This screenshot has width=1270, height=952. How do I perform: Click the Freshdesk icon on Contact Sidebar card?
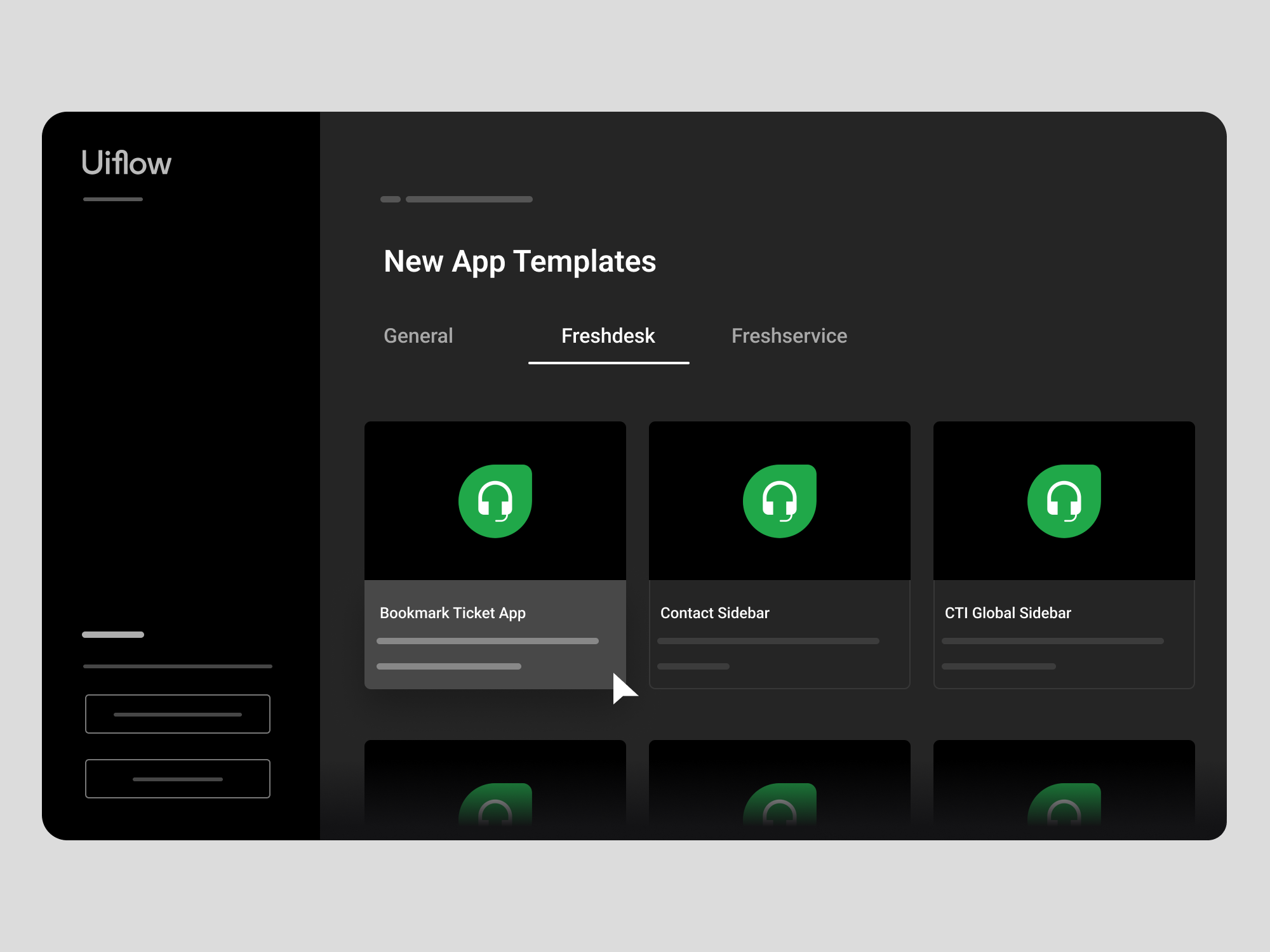pyautogui.click(x=780, y=501)
